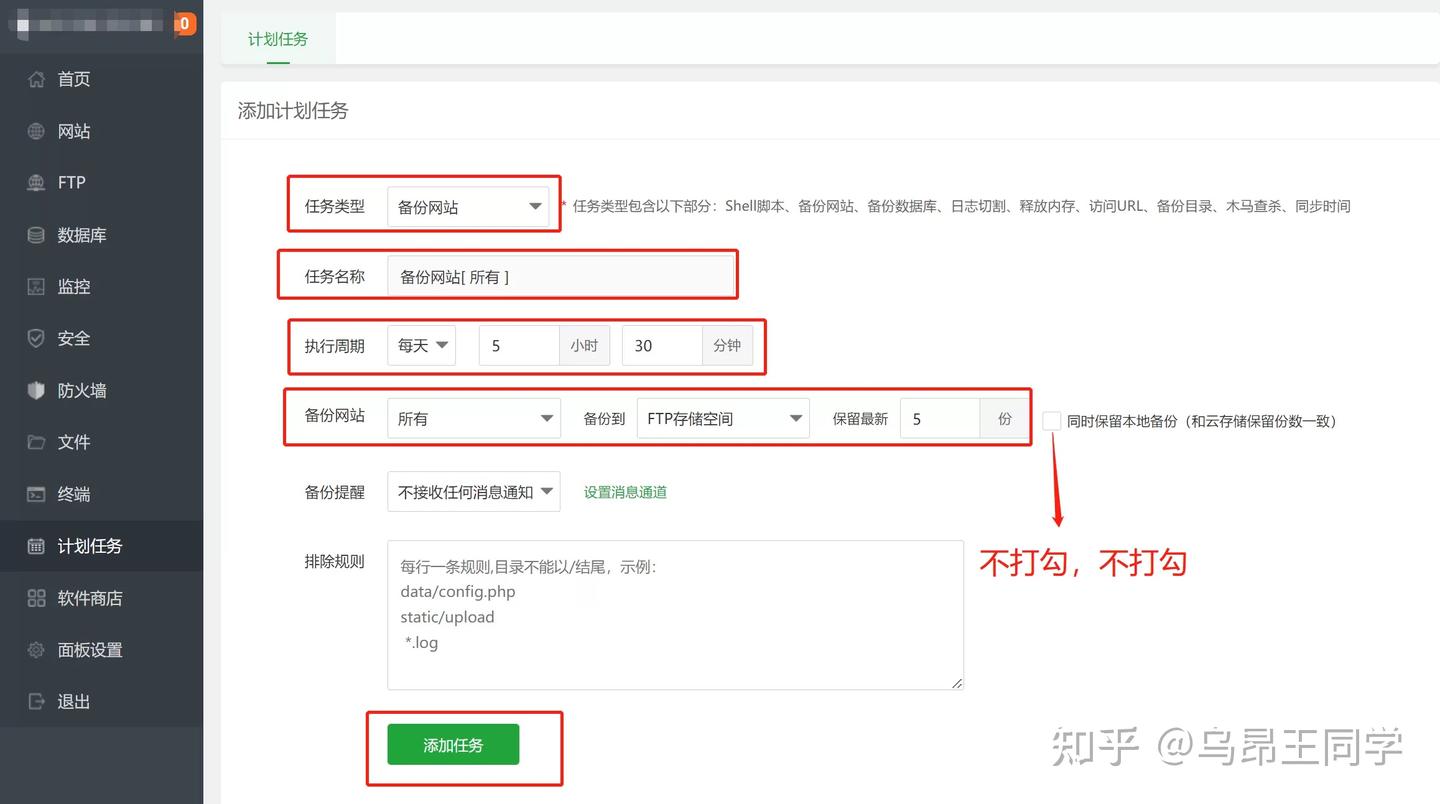Enable the keep local backup checkbox

click(x=1051, y=421)
